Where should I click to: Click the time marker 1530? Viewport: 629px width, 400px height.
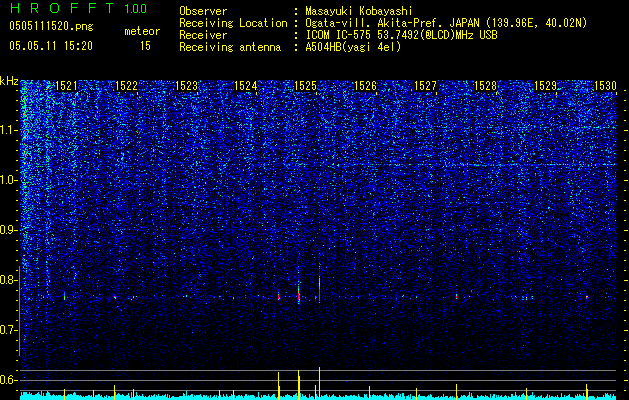pos(605,86)
